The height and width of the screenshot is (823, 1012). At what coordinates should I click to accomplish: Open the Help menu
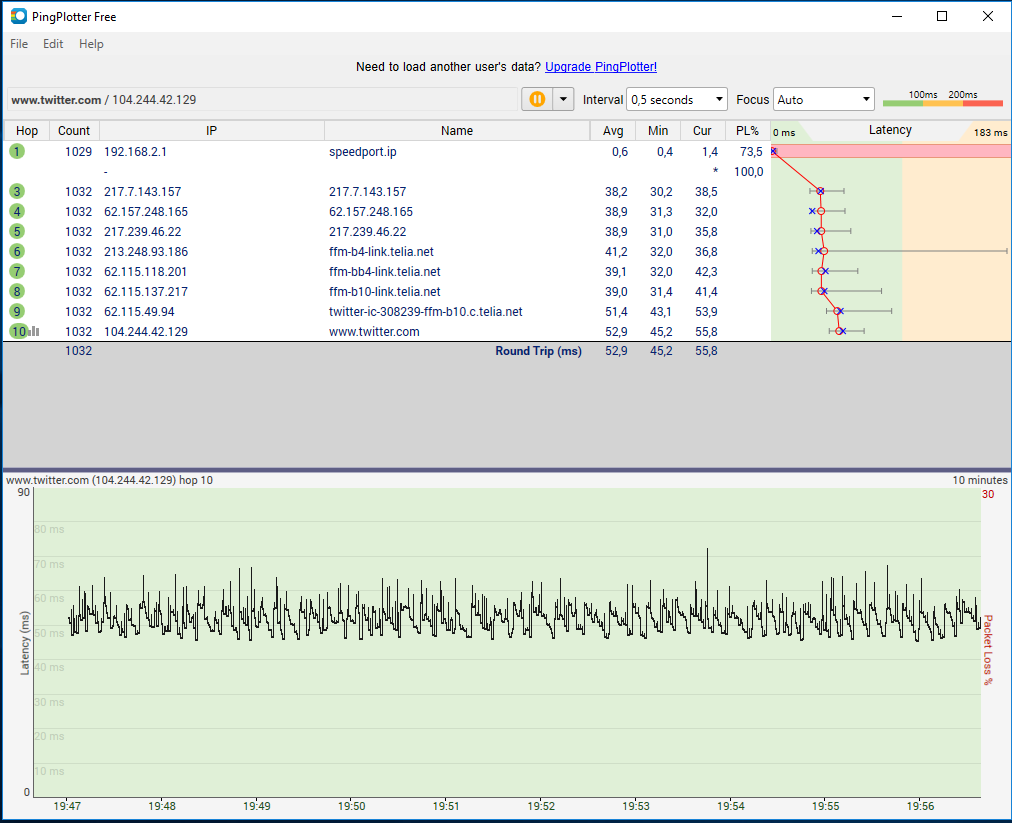[x=91, y=44]
